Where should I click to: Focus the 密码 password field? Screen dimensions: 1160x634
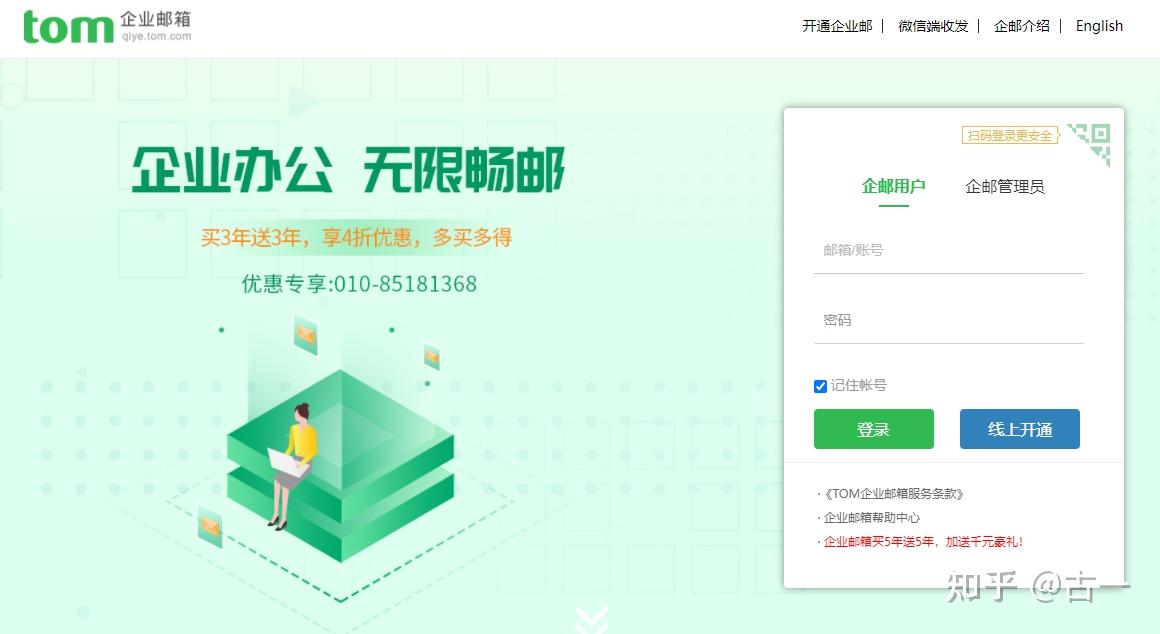point(948,320)
